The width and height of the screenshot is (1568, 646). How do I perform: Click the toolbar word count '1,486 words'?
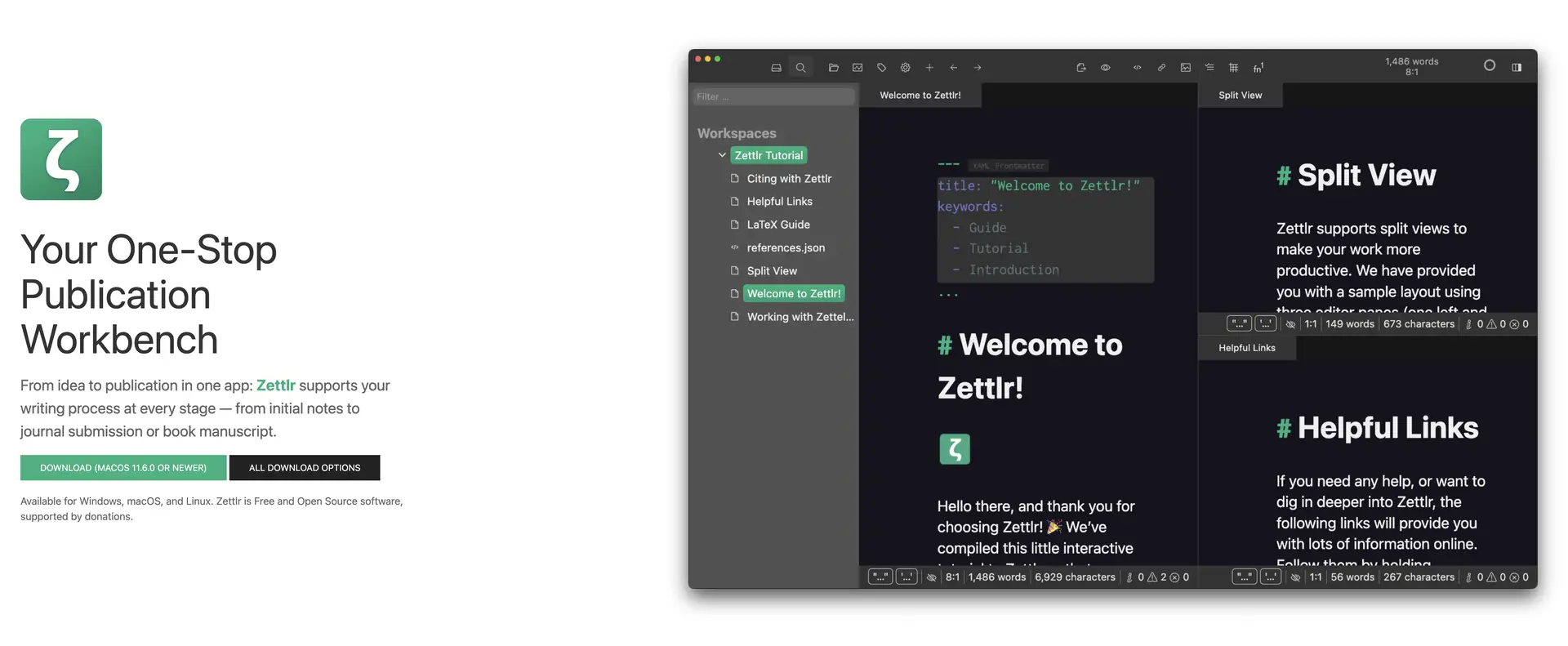tap(1411, 61)
